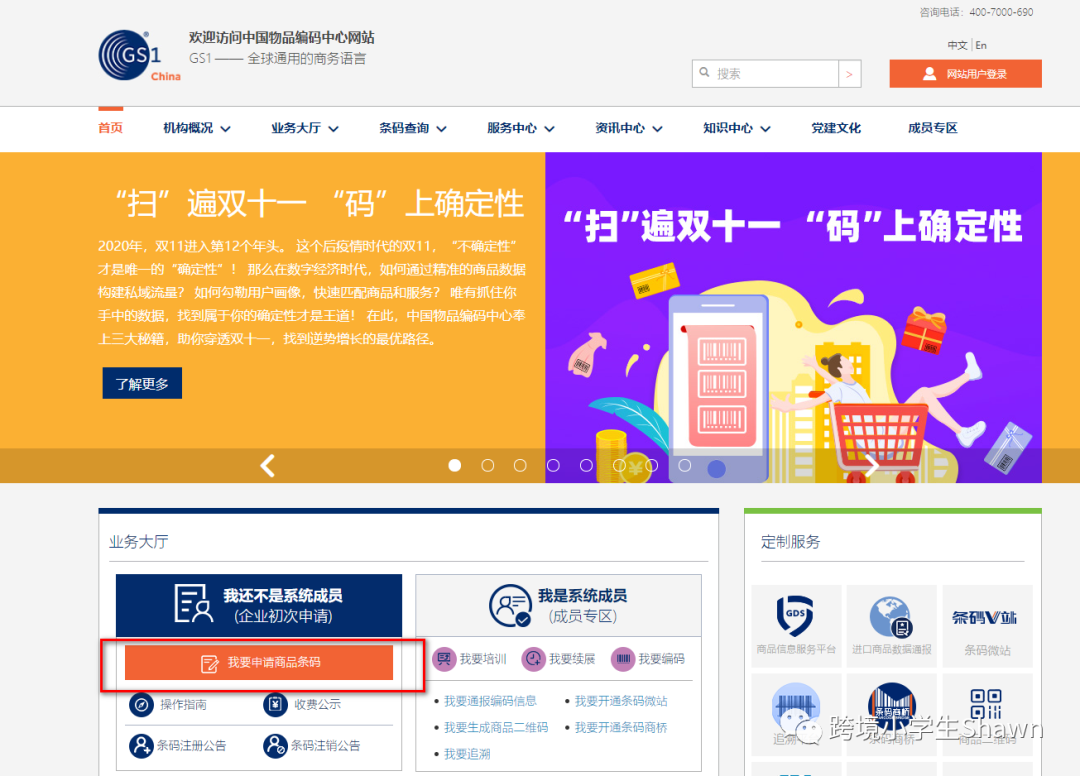Switch to the 首页 tab
Viewport: 1080px width, 776px height.
[x=110, y=129]
